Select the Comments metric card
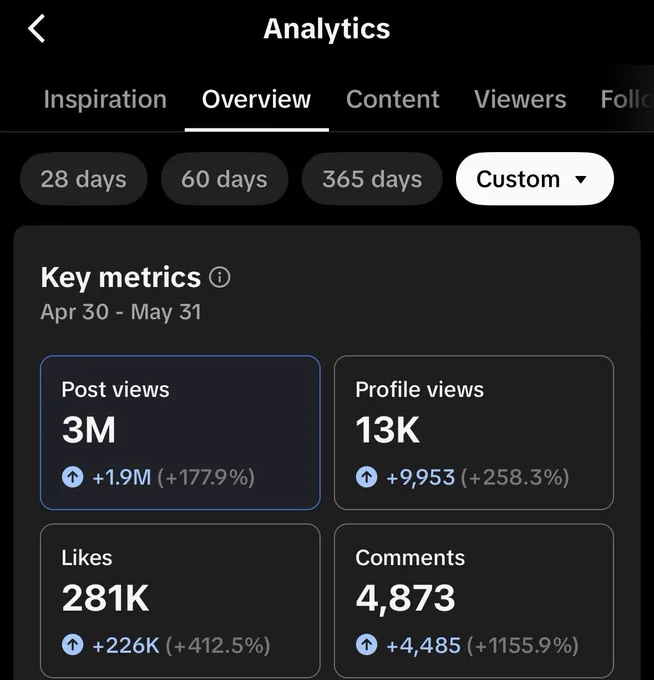Viewport: 654px width, 680px height. pos(474,601)
